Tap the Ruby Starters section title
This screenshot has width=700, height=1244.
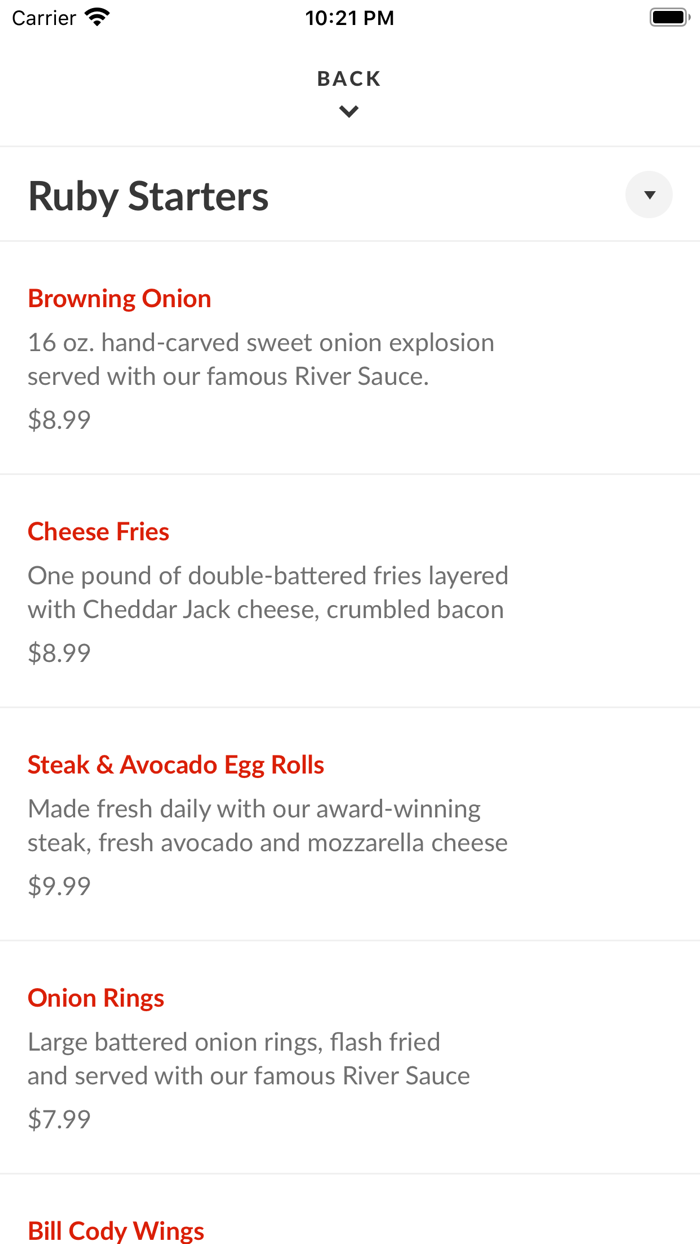pos(148,195)
